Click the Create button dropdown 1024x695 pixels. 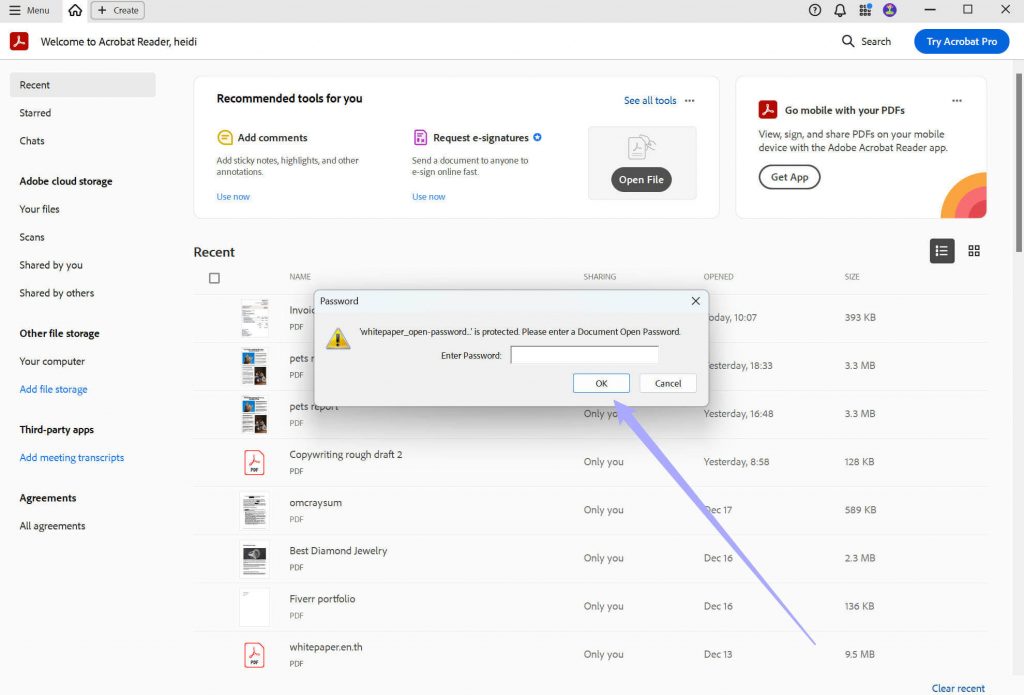[117, 10]
